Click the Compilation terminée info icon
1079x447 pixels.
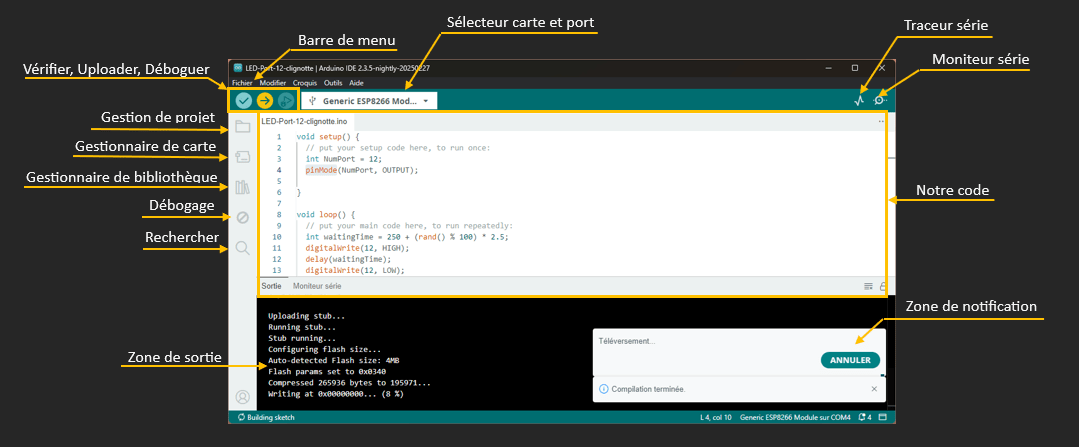[x=603, y=389]
